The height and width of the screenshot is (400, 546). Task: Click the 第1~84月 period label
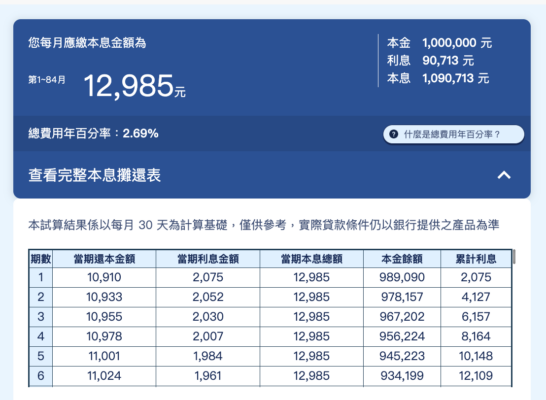(x=47, y=80)
